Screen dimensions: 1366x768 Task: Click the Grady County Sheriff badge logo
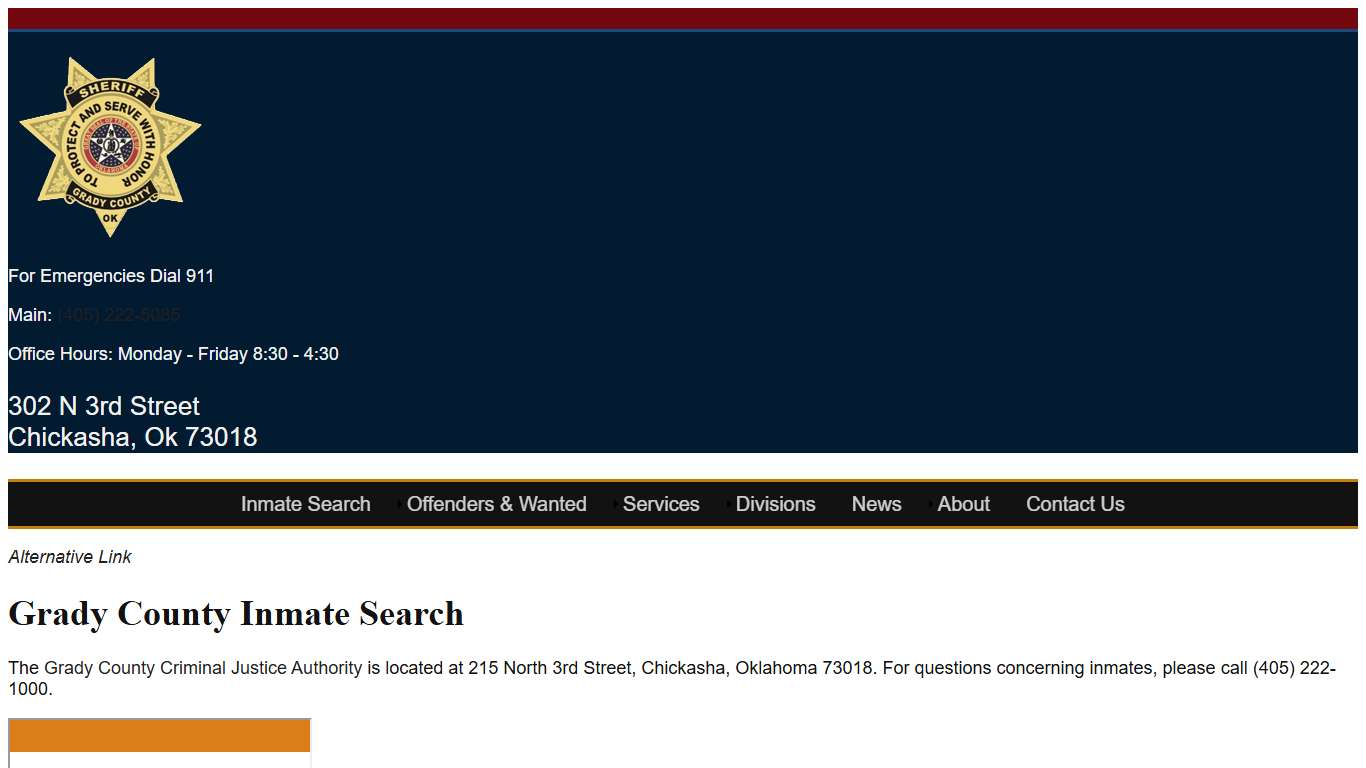[110, 146]
